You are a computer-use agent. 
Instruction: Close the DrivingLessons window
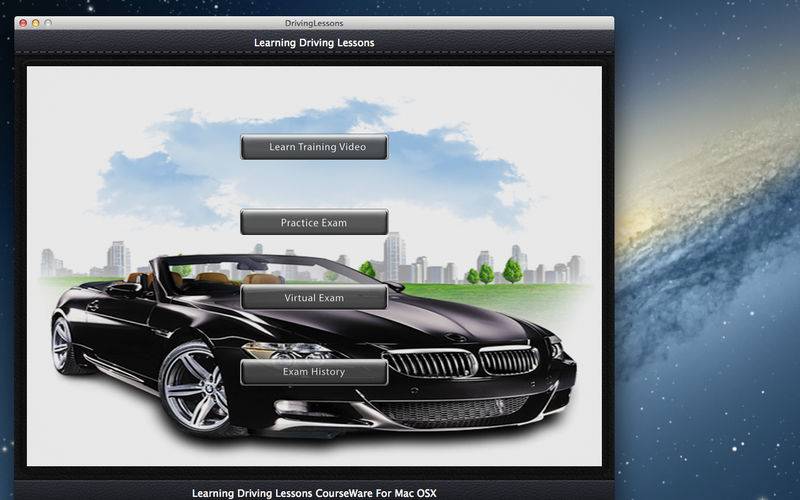[23, 23]
